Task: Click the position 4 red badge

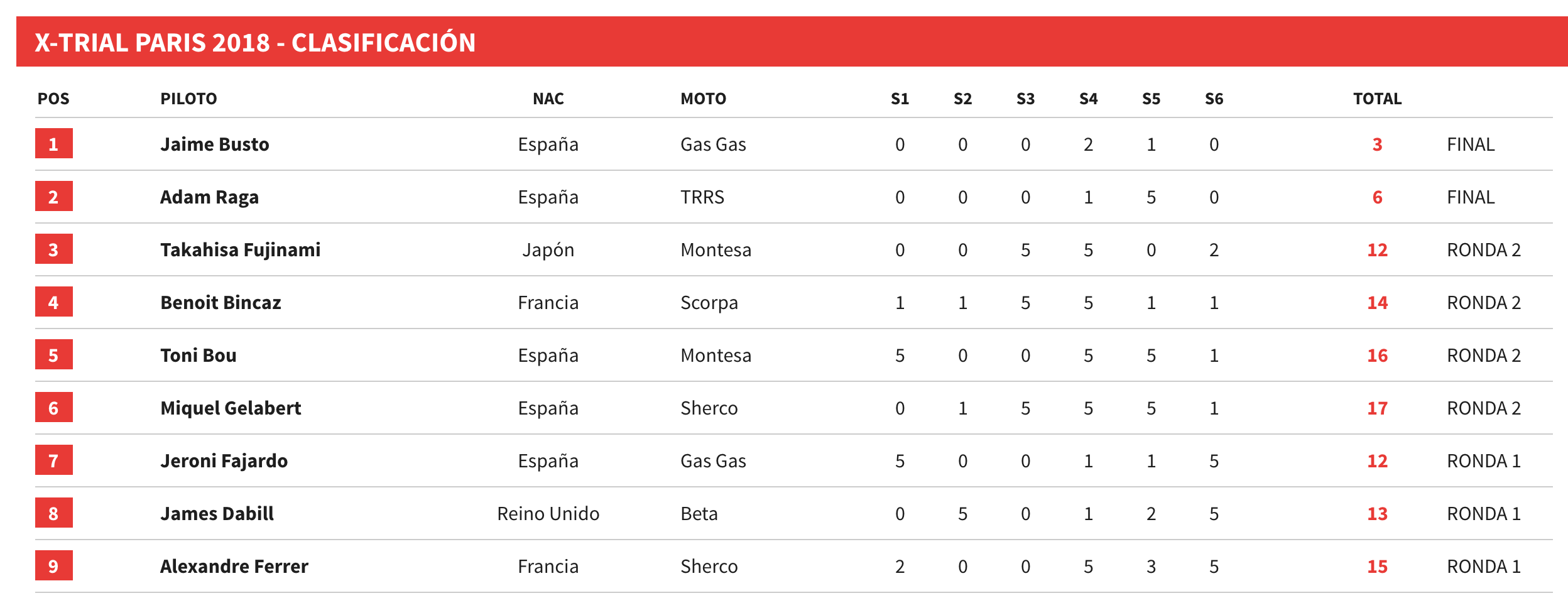Action: [54, 301]
